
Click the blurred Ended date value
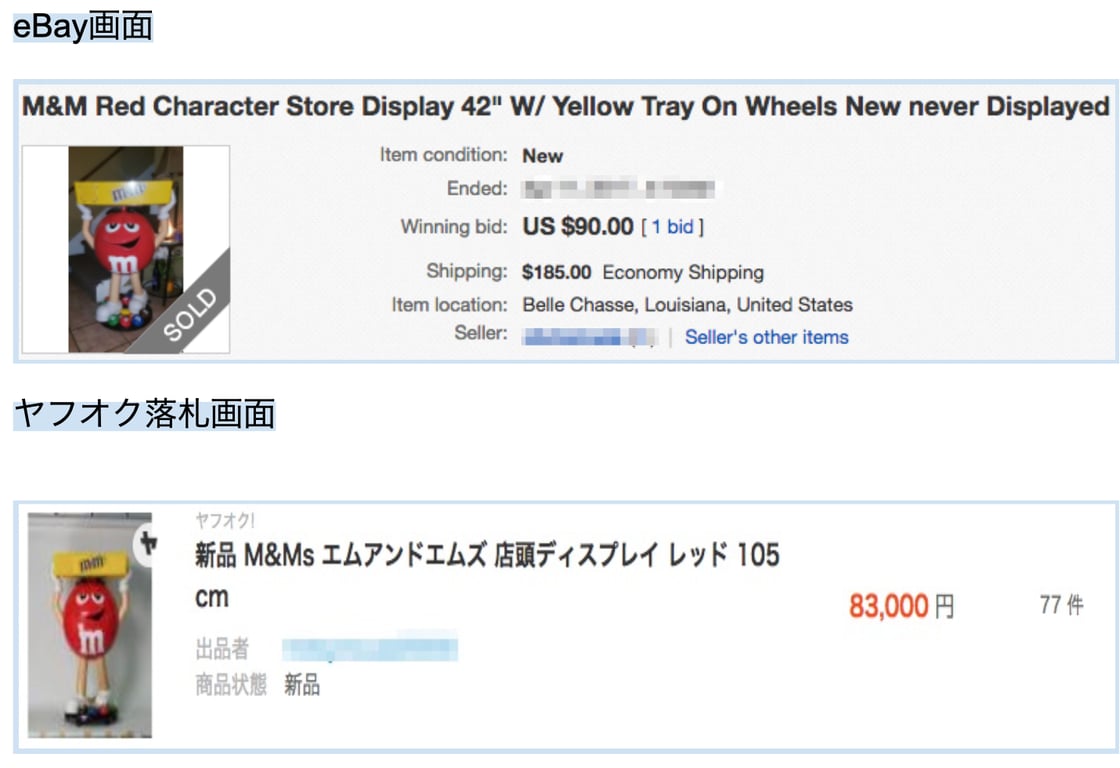(620, 188)
